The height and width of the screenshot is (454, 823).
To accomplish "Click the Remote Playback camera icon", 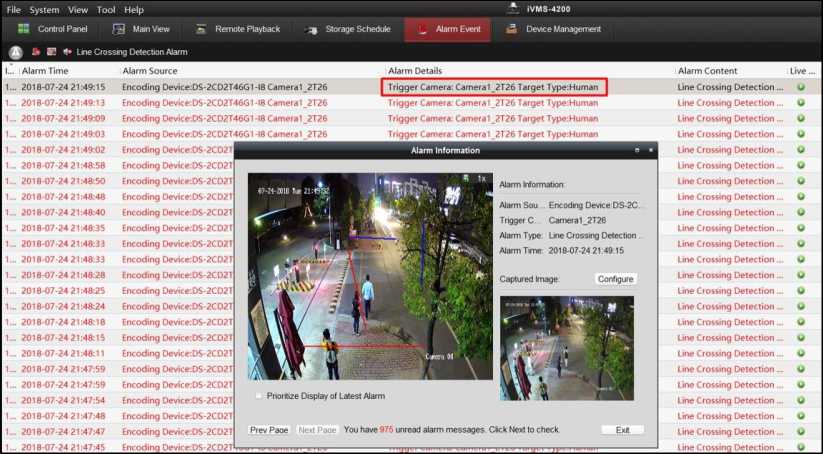I will pos(200,29).
